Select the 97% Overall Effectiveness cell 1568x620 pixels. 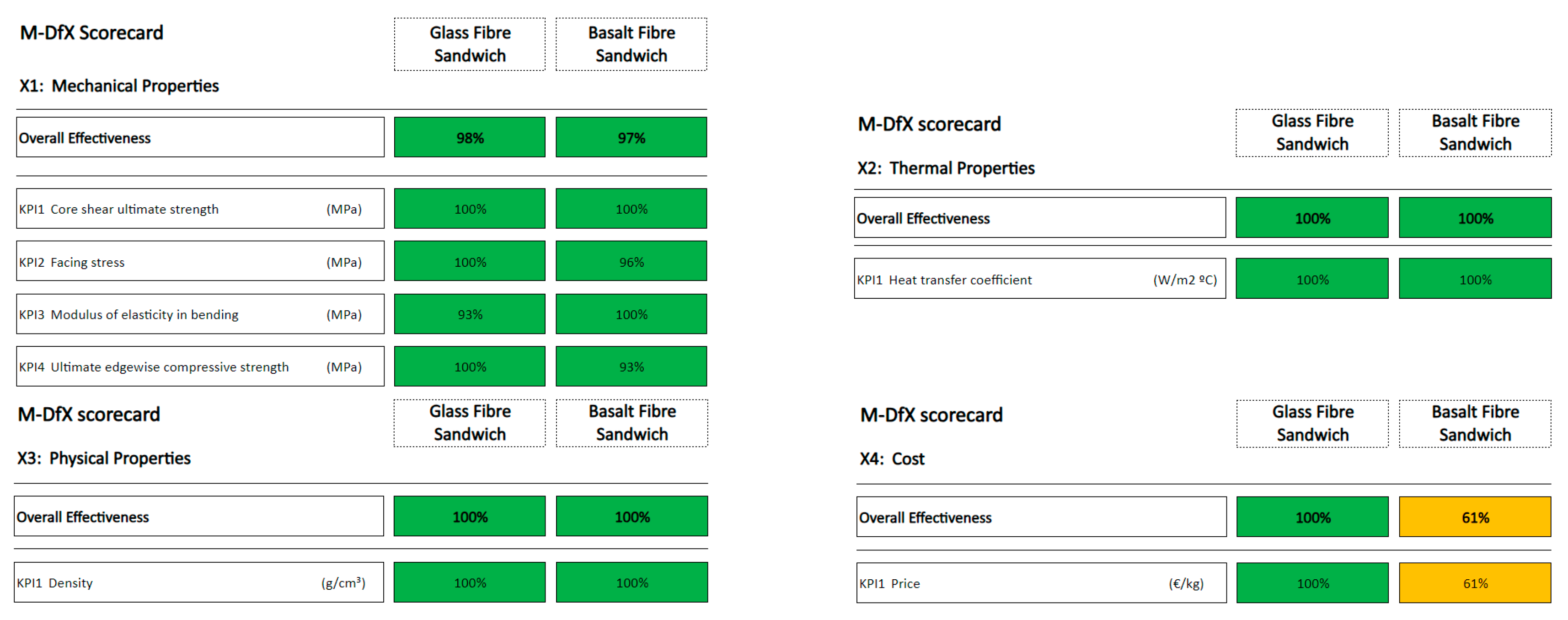[631, 138]
